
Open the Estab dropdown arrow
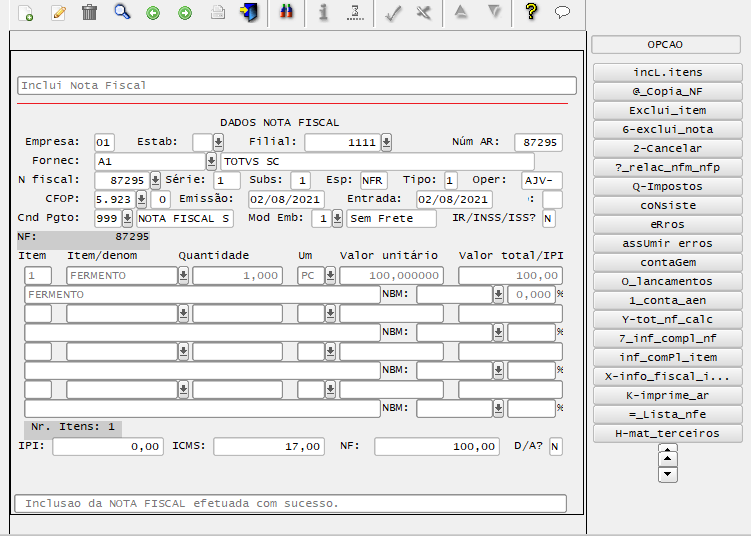(x=218, y=142)
